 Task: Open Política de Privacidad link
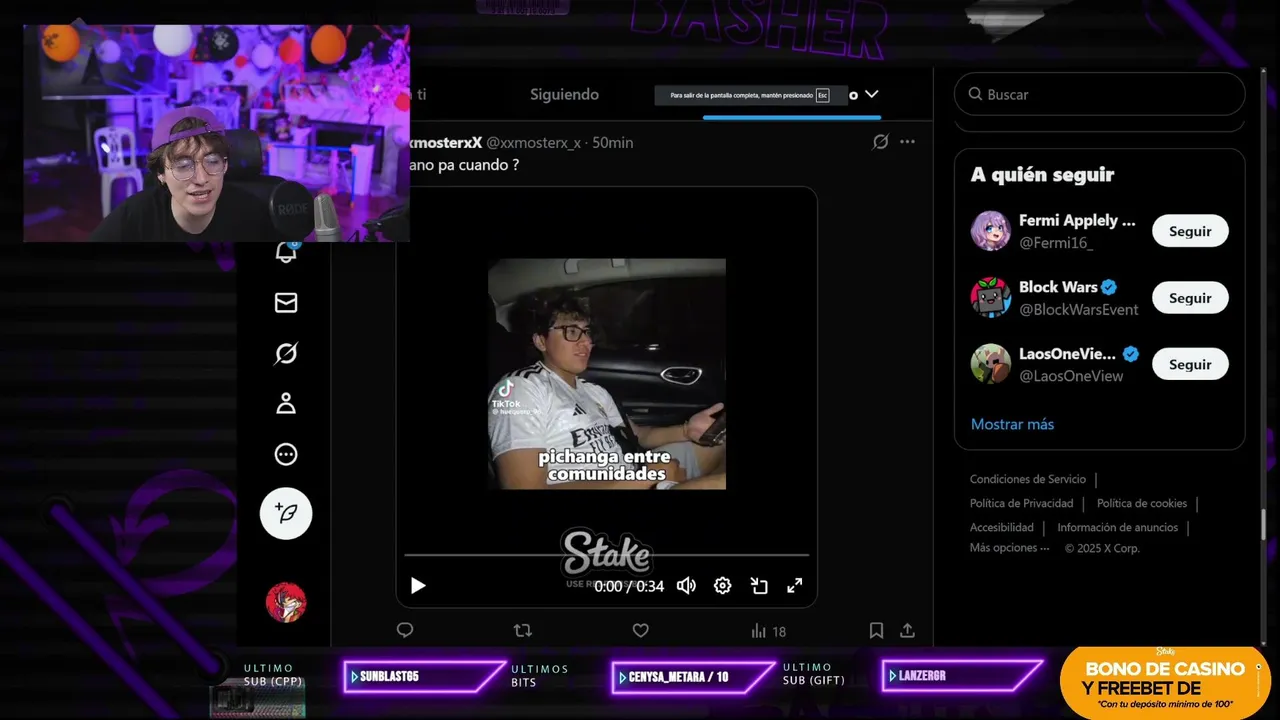click(x=1021, y=503)
